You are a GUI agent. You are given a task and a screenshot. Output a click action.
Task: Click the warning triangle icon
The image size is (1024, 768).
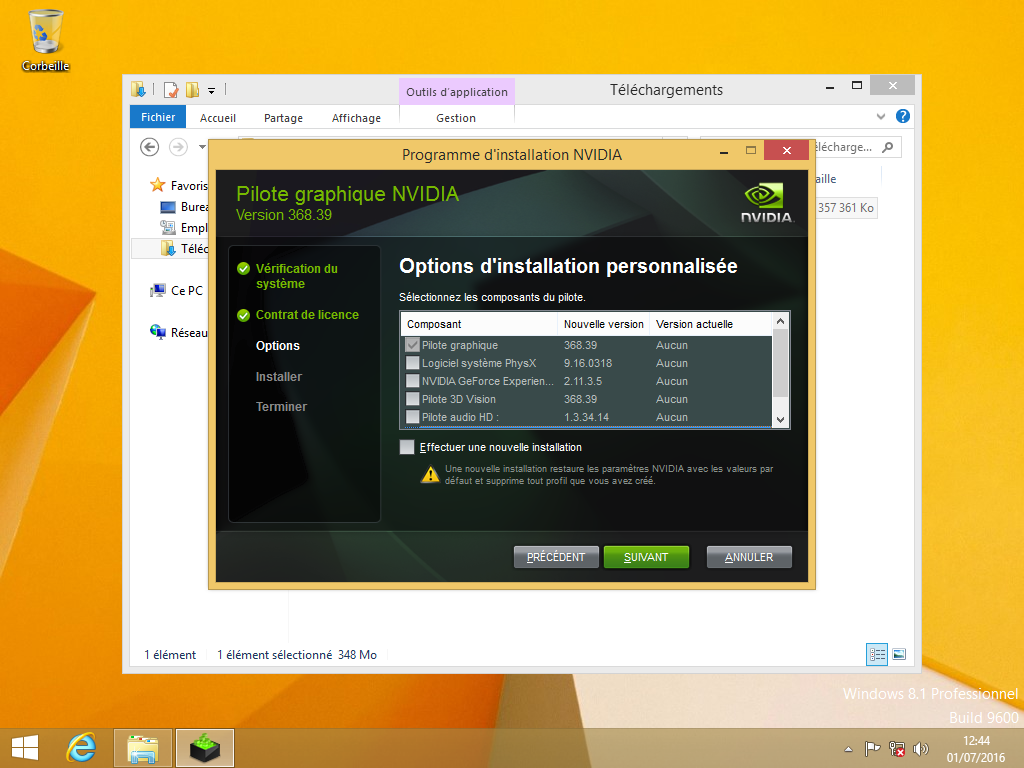[430, 475]
